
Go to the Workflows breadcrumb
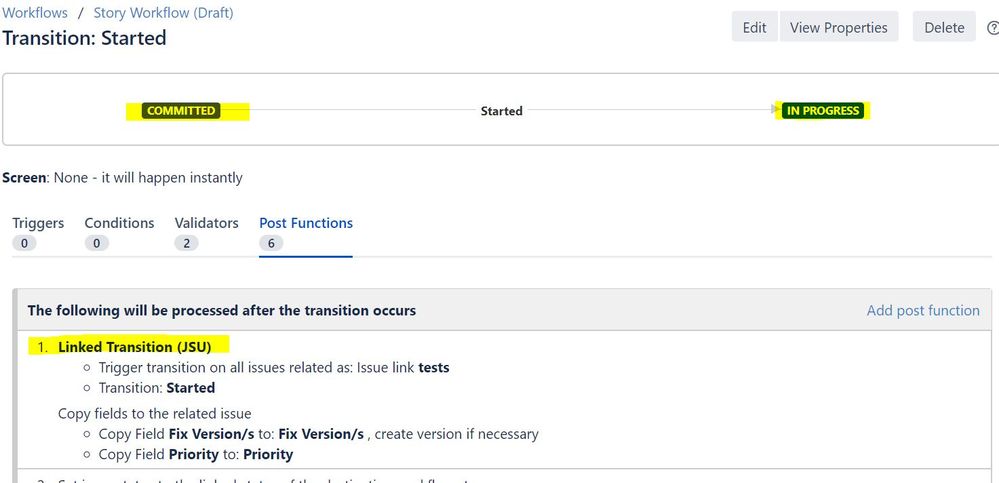point(35,13)
